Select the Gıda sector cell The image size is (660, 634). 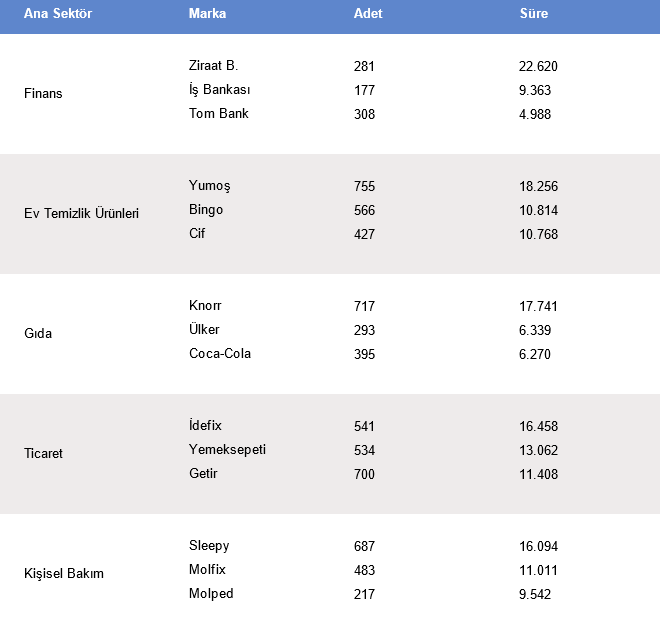(x=38, y=334)
